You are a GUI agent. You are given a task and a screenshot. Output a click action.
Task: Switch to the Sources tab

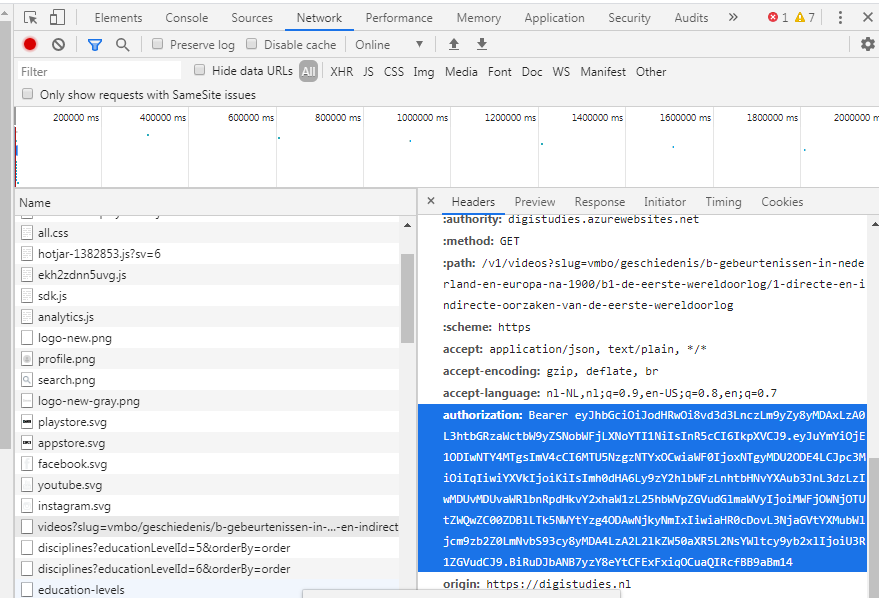[x=252, y=18]
